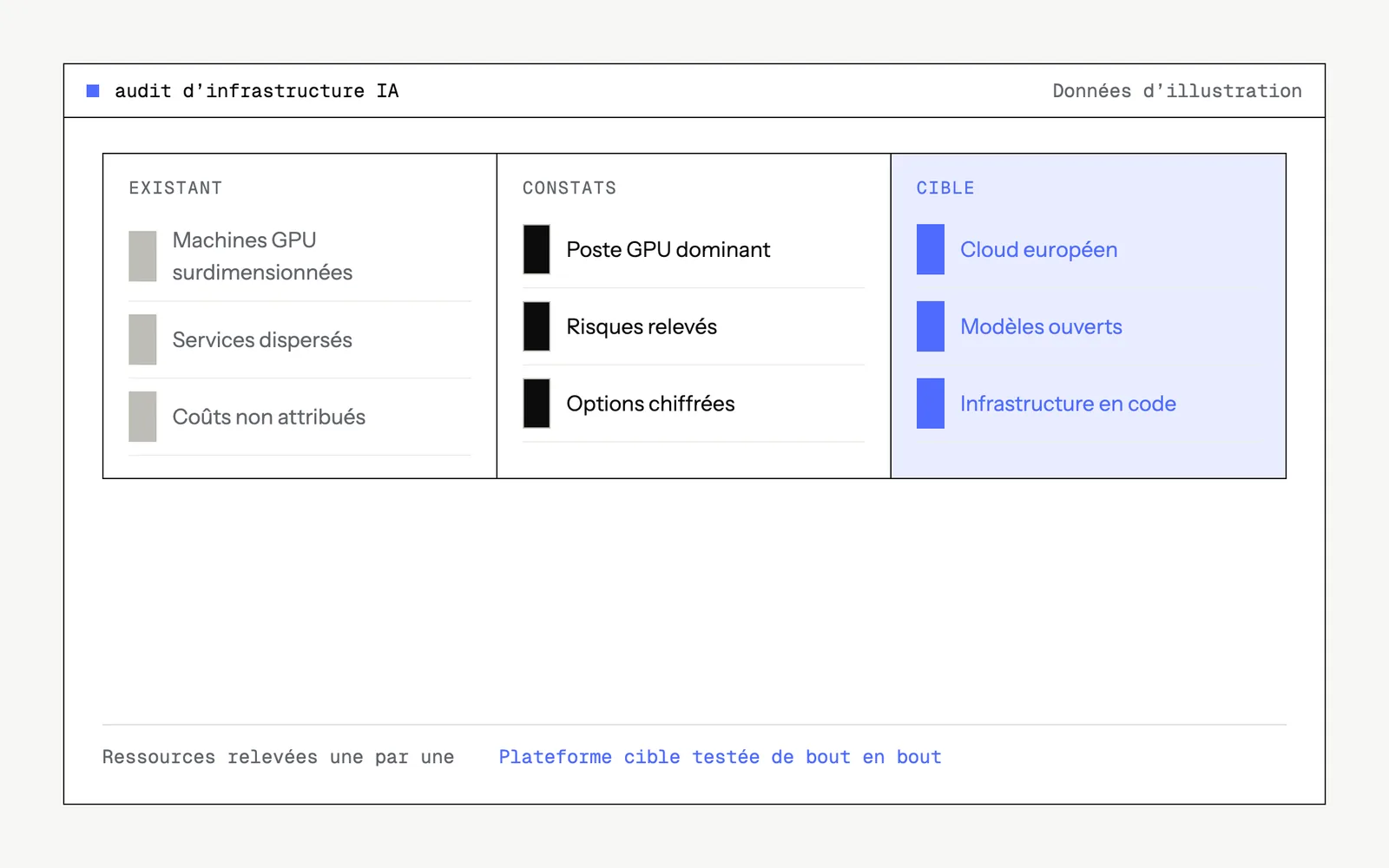Click the title 'audit d'infrastructure IA'
The image size is (1389, 868).
(257, 90)
